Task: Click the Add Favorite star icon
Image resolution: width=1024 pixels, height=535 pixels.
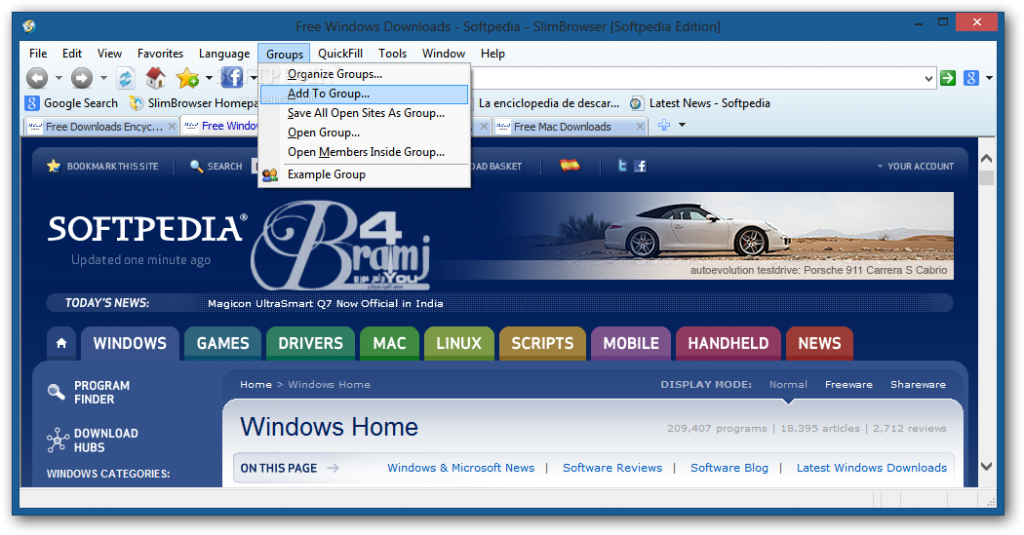Action: (187, 78)
